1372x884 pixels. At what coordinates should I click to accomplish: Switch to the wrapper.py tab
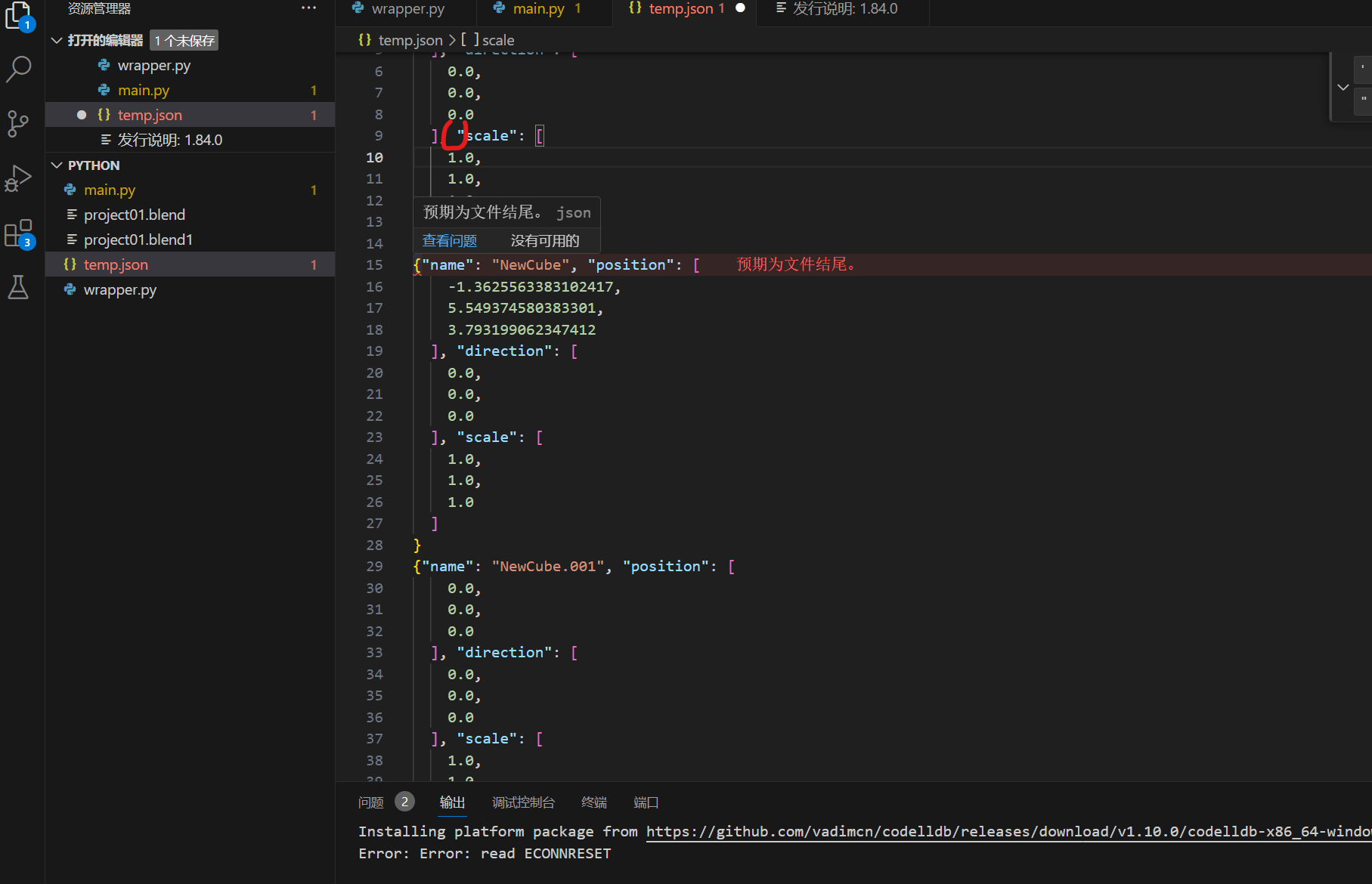coord(408,9)
